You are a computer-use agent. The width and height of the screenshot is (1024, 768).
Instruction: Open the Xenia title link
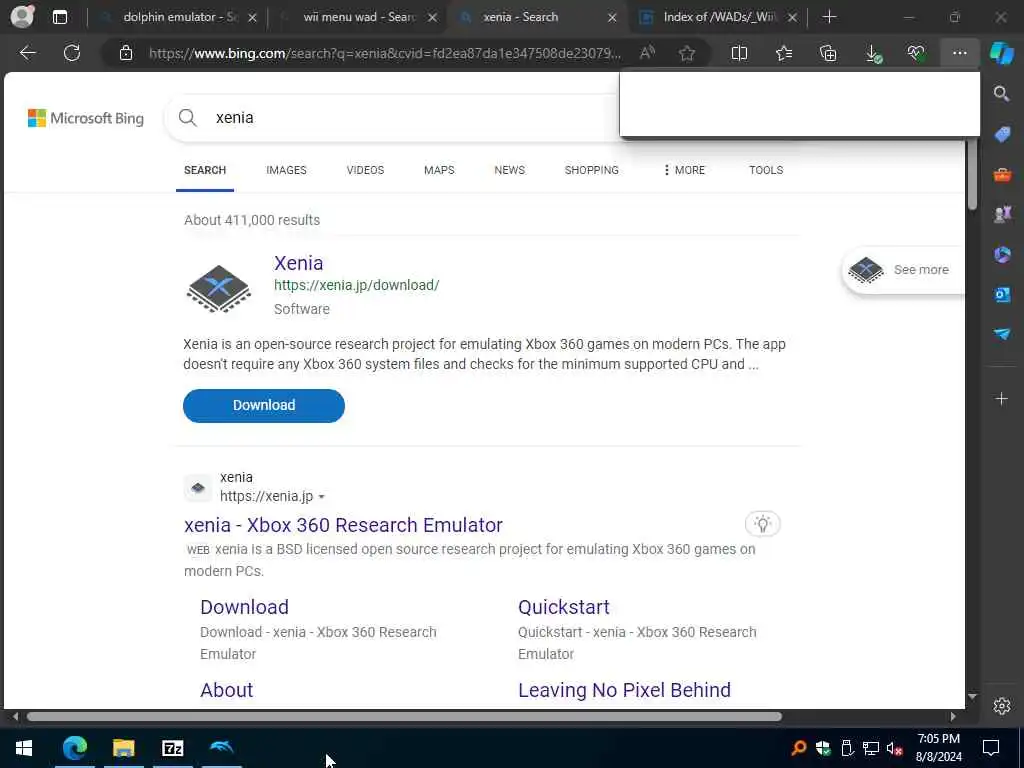click(298, 263)
